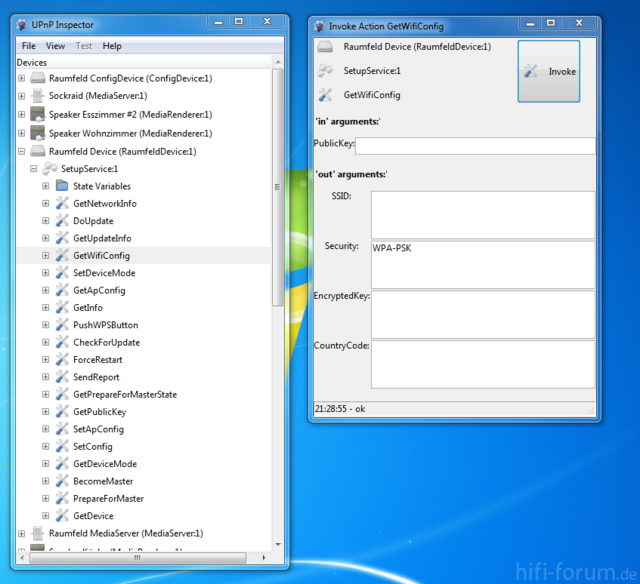Collapse the SetupService:1 tree node
The image size is (640, 584).
coord(33,169)
